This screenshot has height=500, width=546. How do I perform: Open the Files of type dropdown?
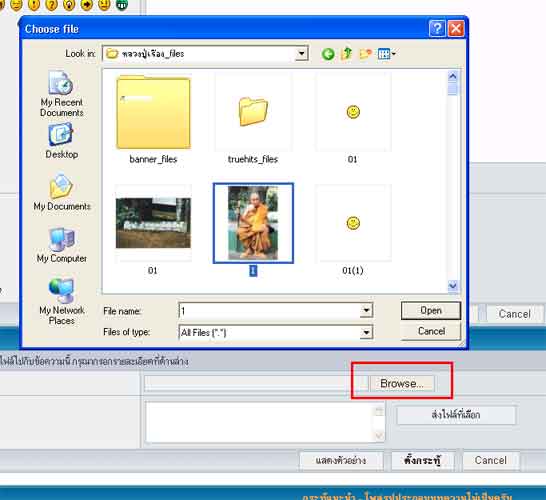[x=366, y=333]
